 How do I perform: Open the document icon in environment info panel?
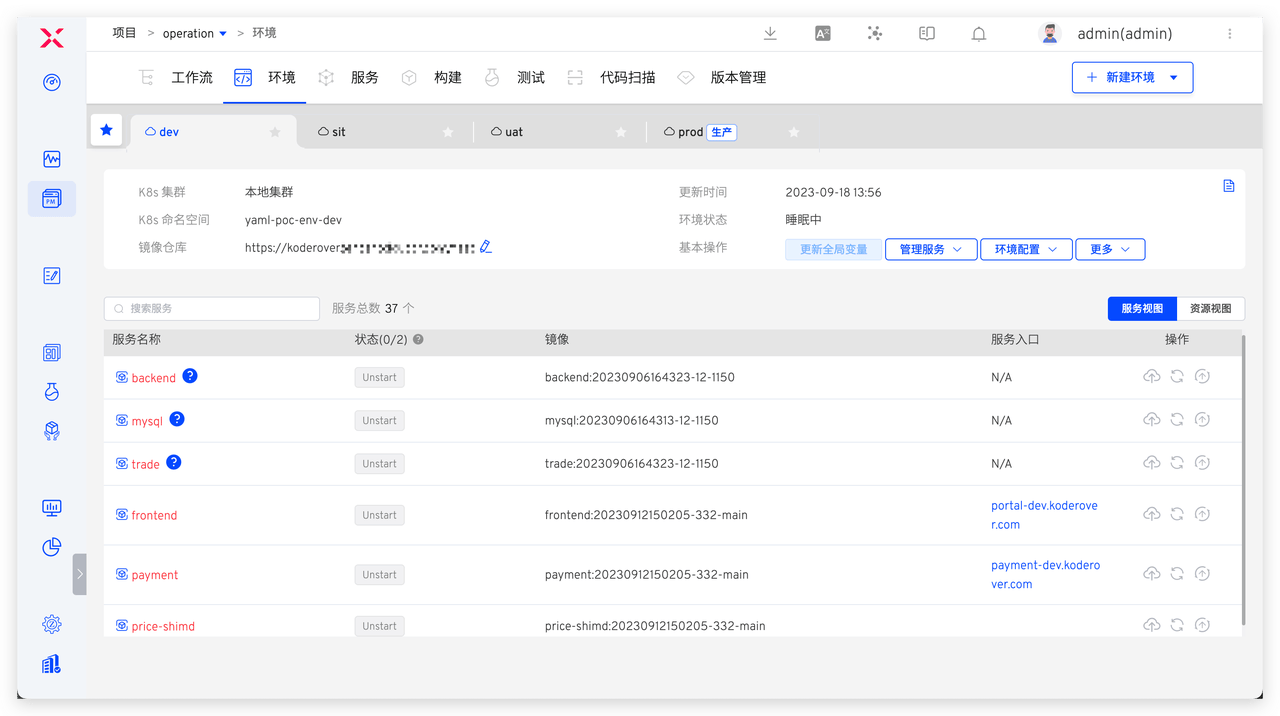click(x=1229, y=186)
